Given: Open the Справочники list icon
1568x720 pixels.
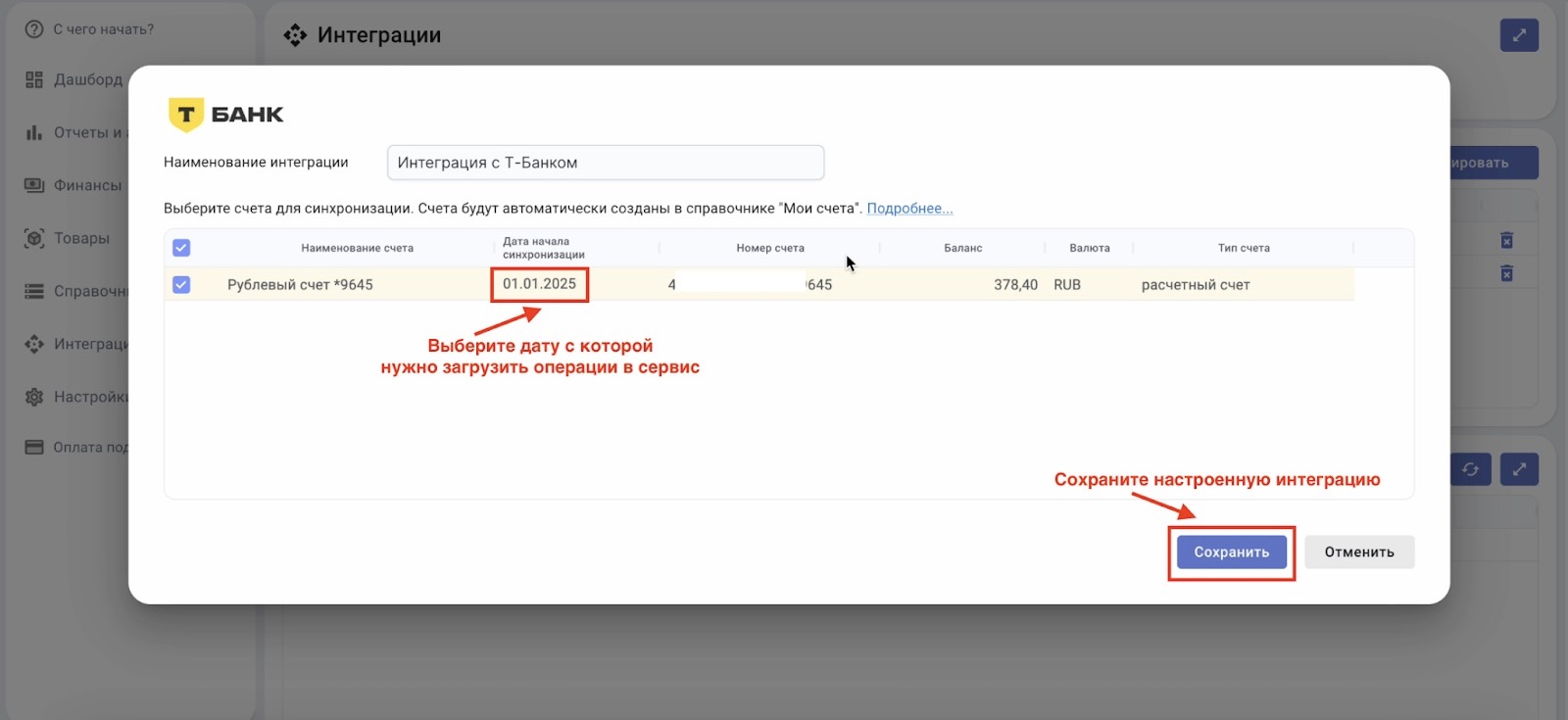Looking at the screenshot, I should [x=34, y=291].
